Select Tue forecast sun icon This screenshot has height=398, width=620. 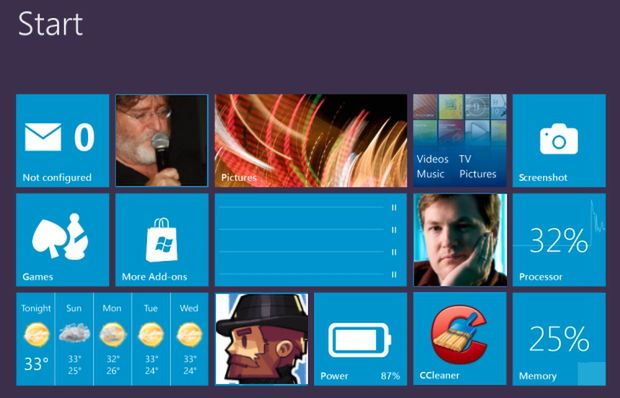151,334
